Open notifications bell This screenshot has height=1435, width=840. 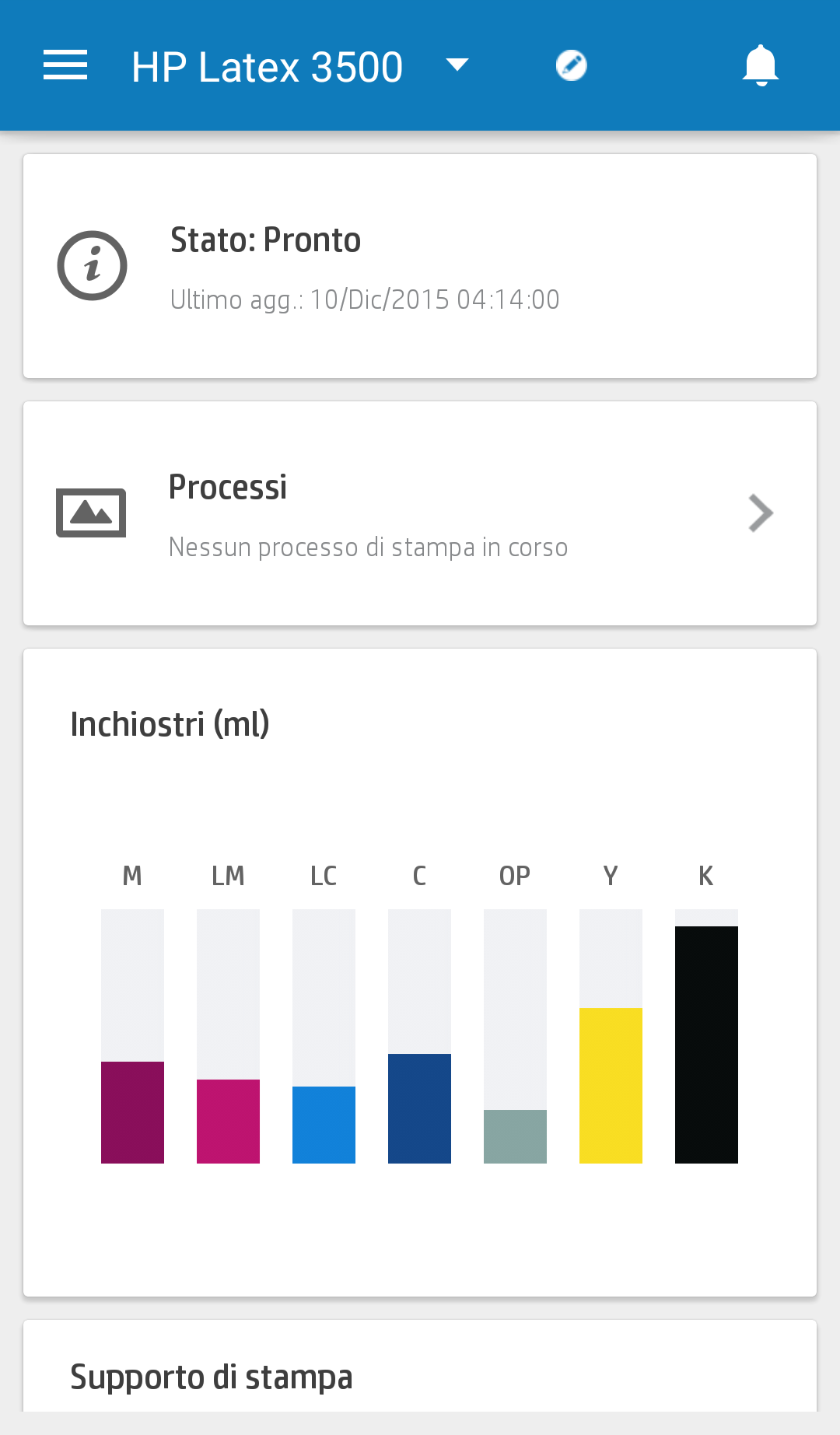pos(760,65)
